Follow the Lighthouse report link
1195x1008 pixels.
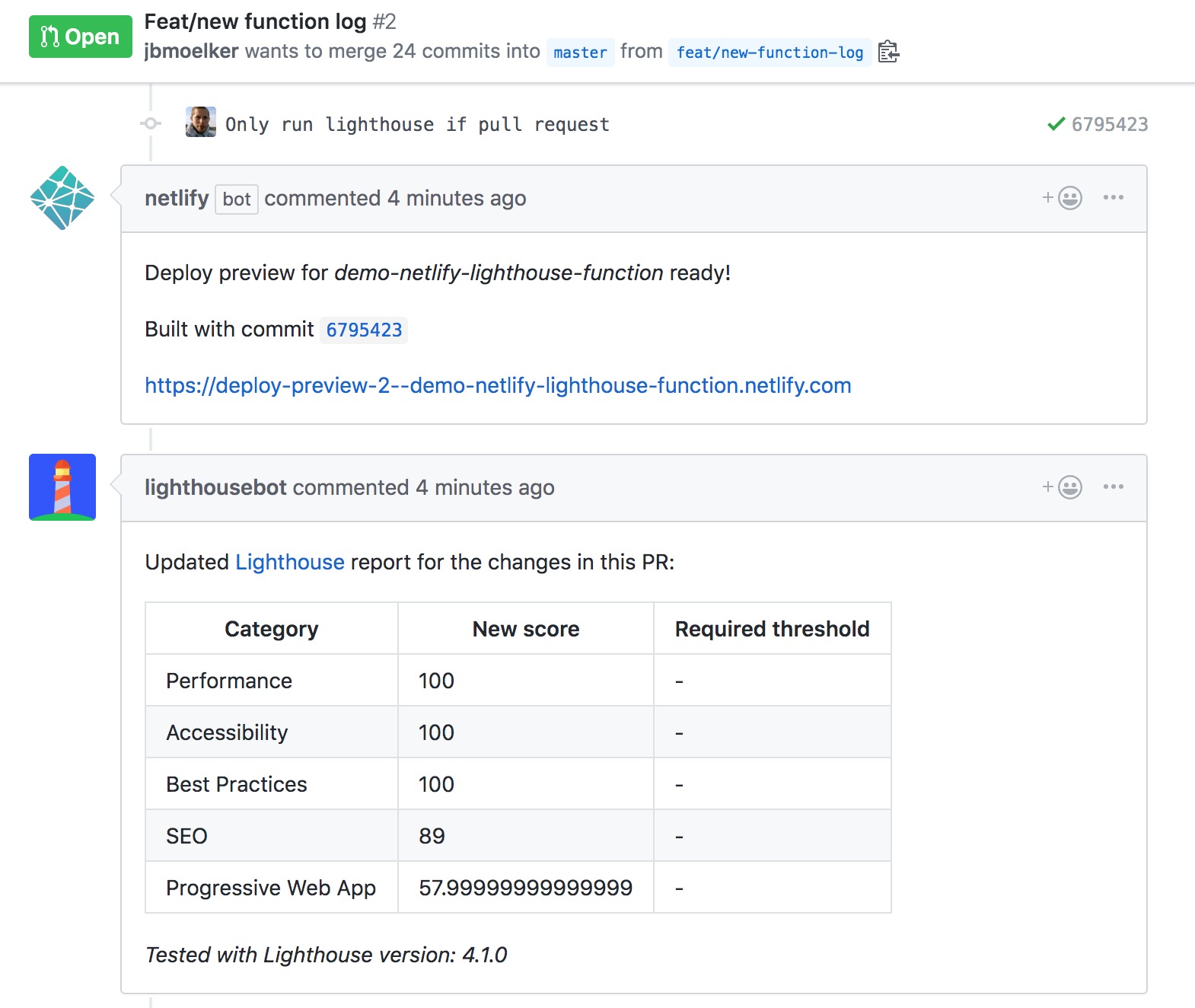tap(290, 562)
